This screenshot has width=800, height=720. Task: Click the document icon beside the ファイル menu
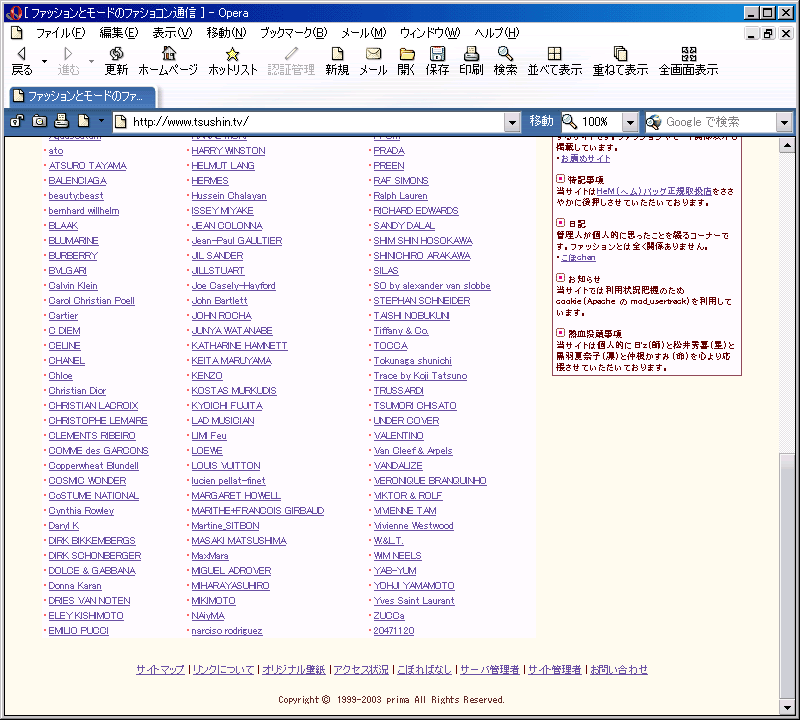pyautogui.click(x=17, y=33)
